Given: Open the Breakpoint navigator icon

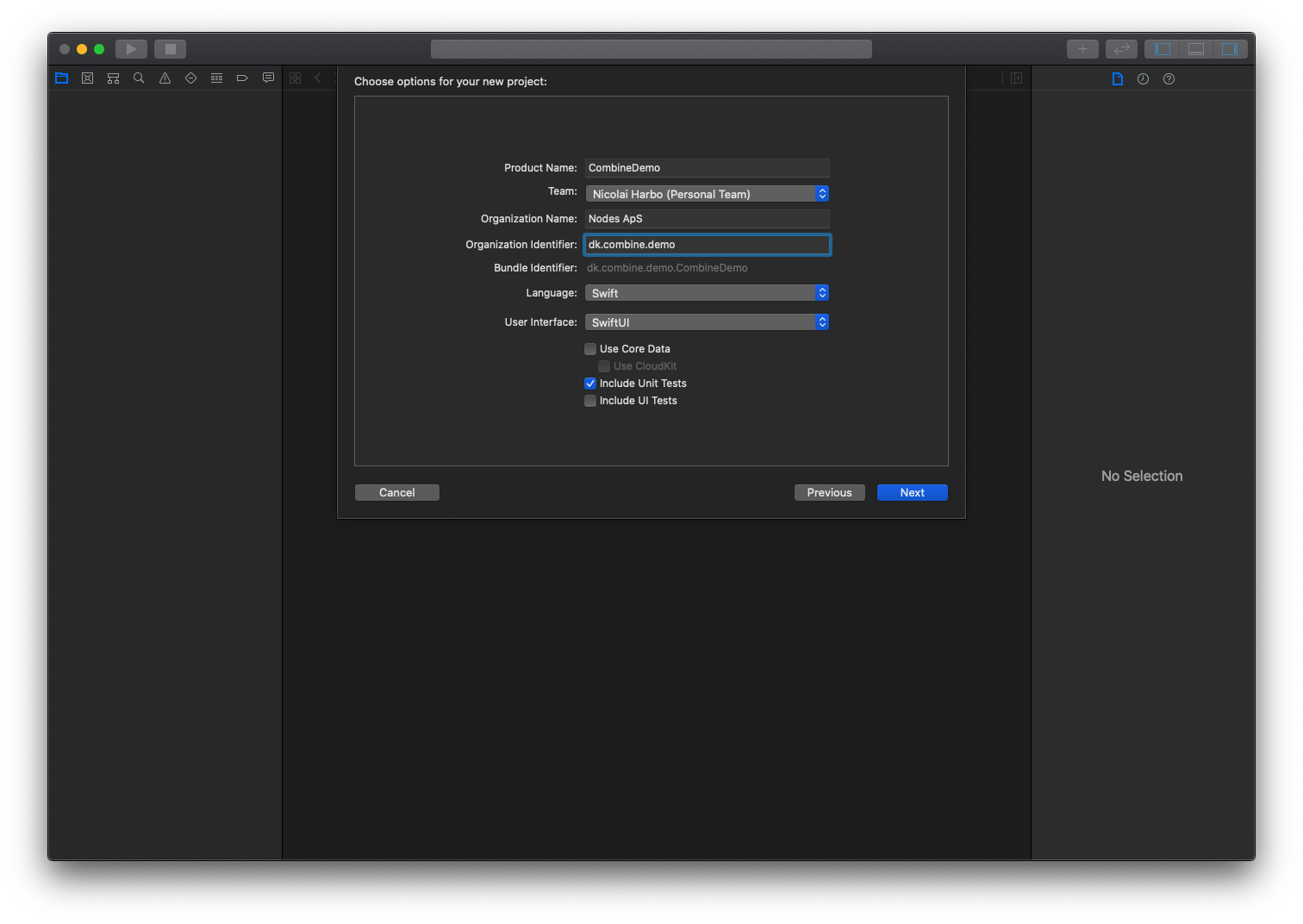Looking at the screenshot, I should click(242, 78).
